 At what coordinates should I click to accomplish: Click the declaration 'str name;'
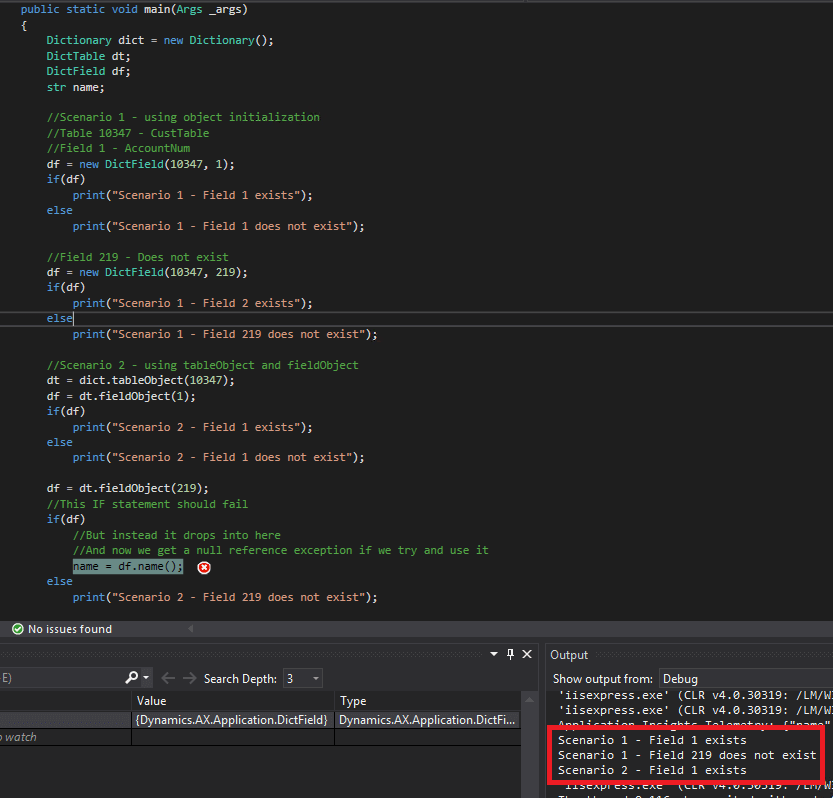[x=75, y=87]
